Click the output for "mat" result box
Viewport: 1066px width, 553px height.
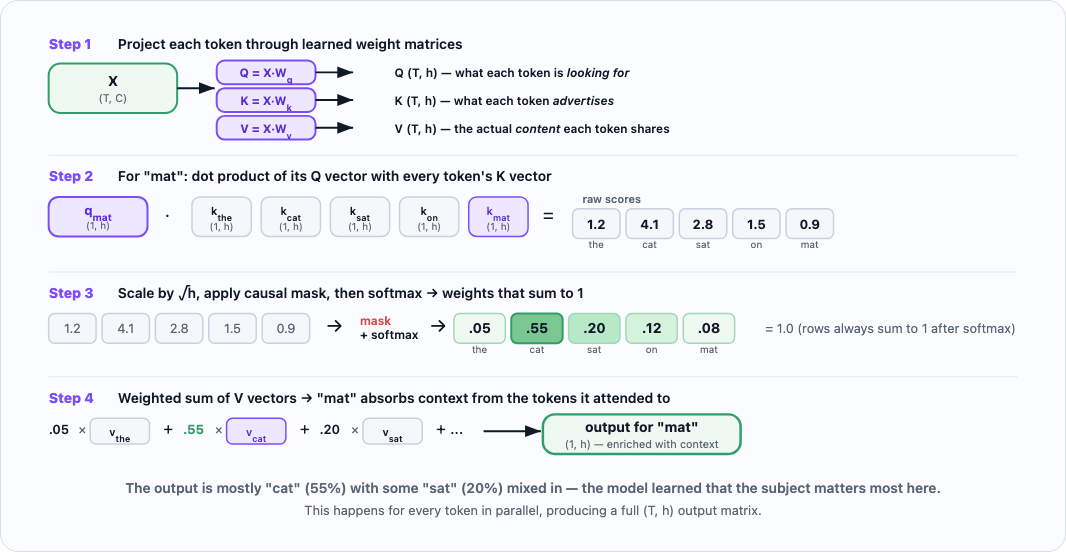640,434
